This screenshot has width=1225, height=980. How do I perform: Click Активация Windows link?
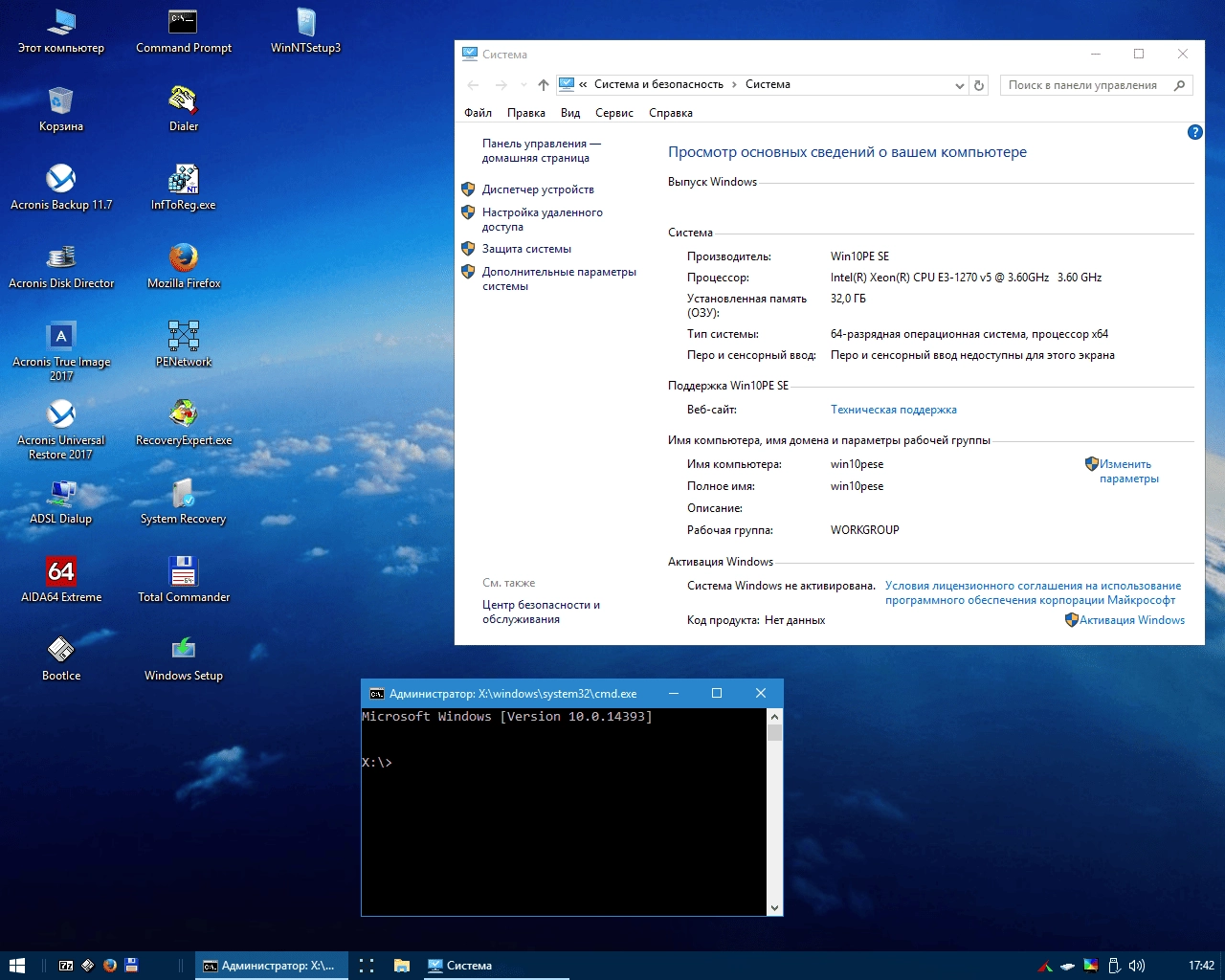(x=1132, y=620)
